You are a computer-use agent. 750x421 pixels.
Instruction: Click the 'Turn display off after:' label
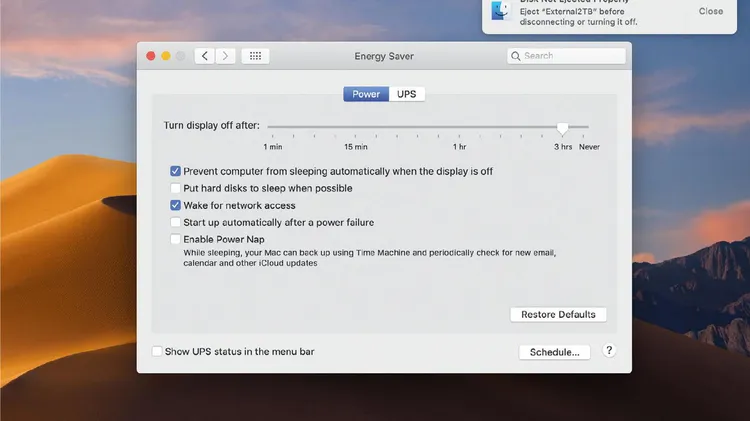click(x=211, y=125)
